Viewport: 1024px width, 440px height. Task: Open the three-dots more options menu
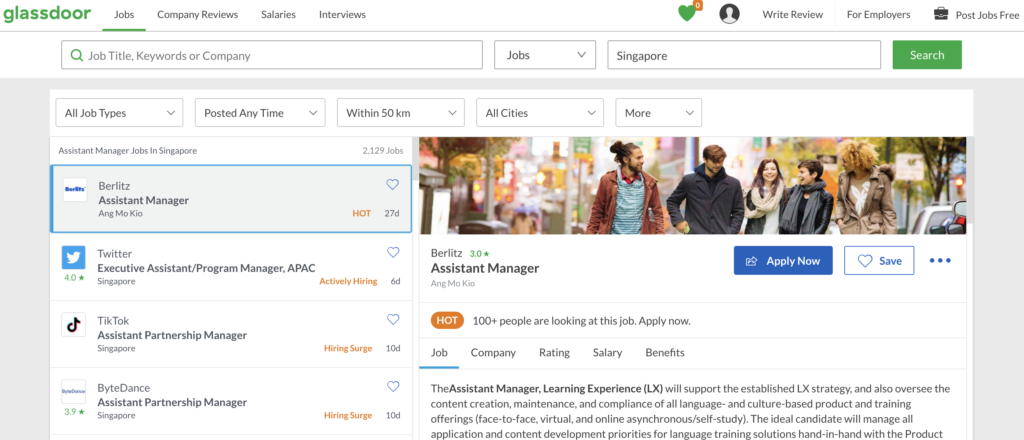tap(940, 260)
